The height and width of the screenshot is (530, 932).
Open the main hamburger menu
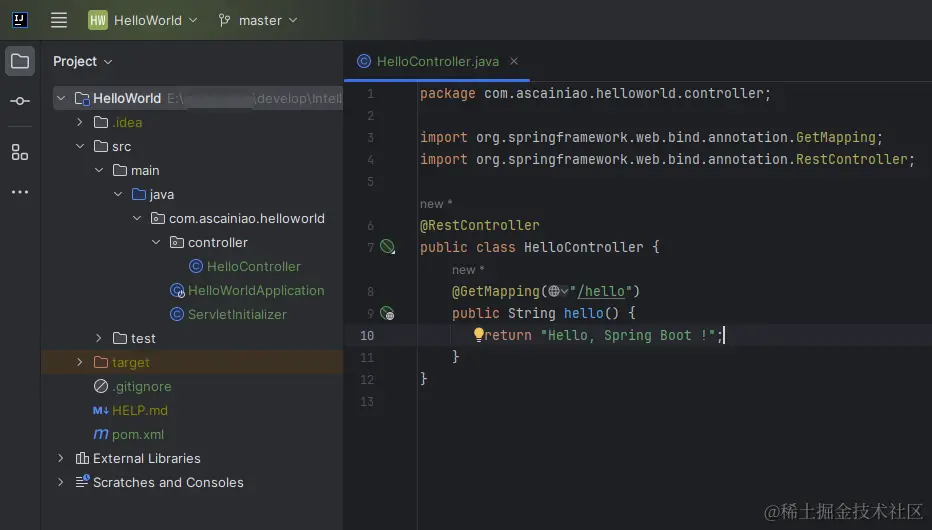pos(59,20)
